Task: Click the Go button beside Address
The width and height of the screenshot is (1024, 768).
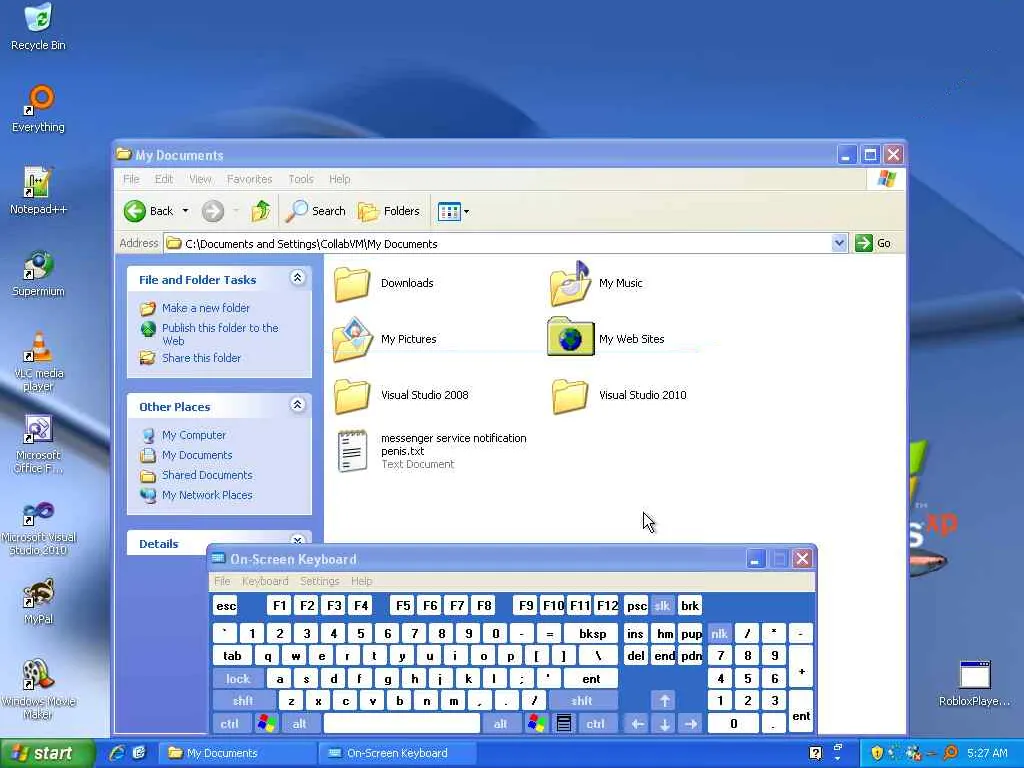Action: tap(873, 243)
